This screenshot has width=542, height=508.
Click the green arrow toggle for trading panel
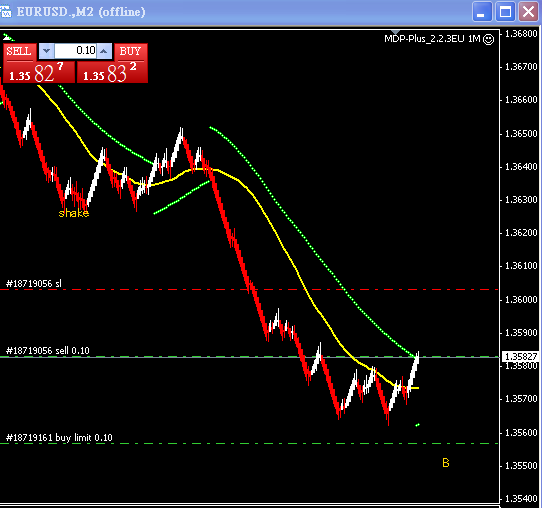[8, 37]
